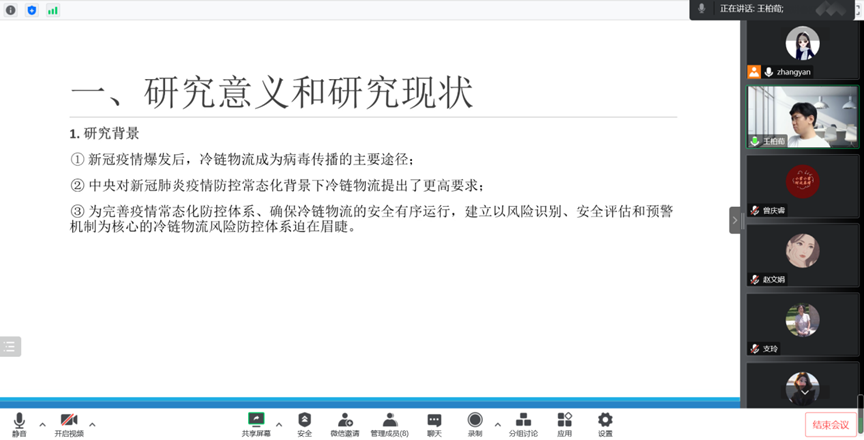
Task: Mute the microphone (静音)
Action: (x=19, y=423)
